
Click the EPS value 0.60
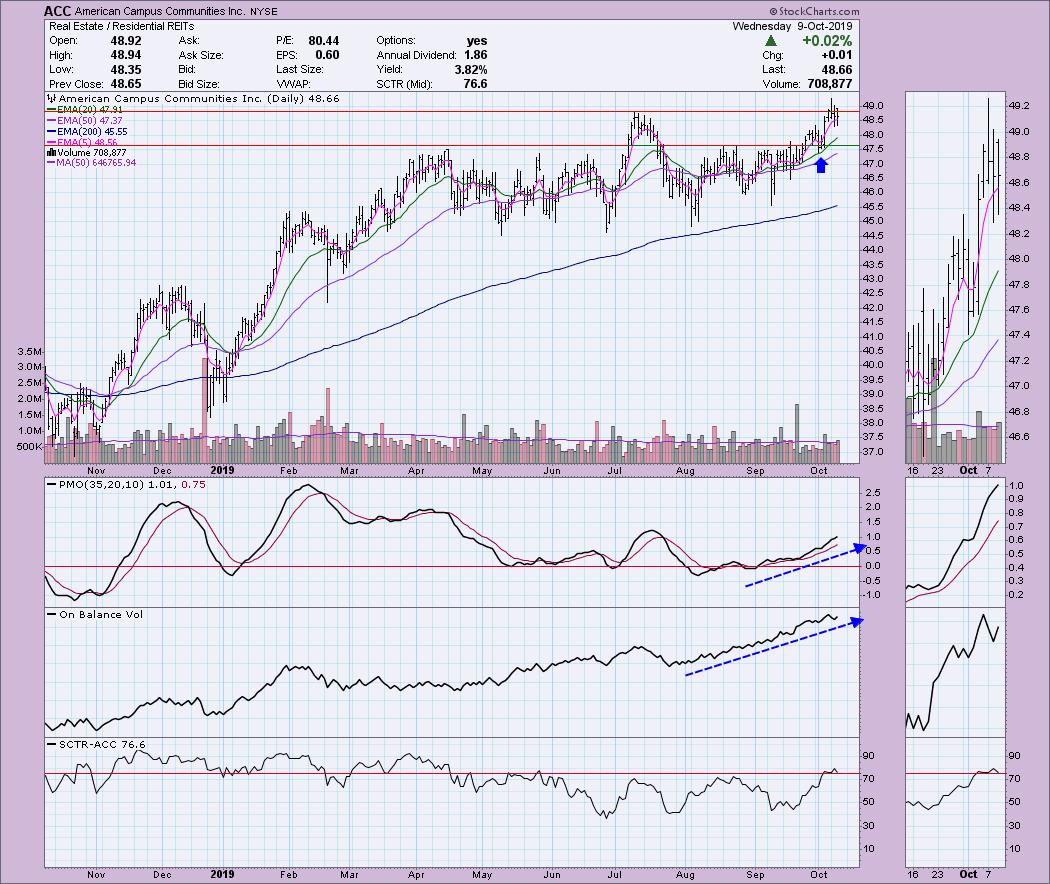pyautogui.click(x=327, y=55)
